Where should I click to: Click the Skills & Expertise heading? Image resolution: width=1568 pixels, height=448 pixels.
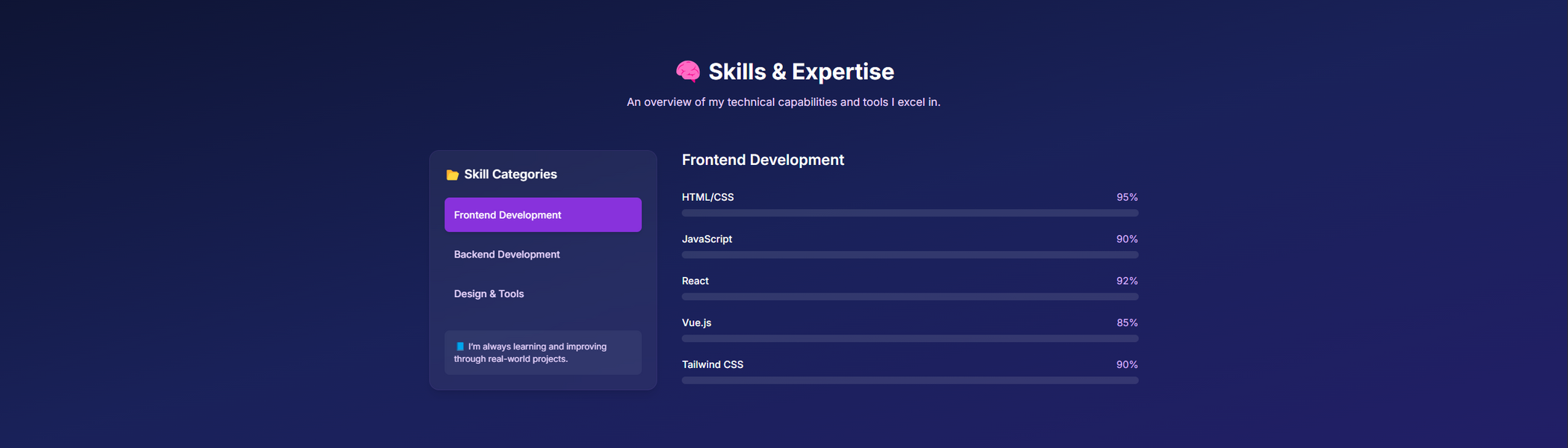click(x=800, y=72)
